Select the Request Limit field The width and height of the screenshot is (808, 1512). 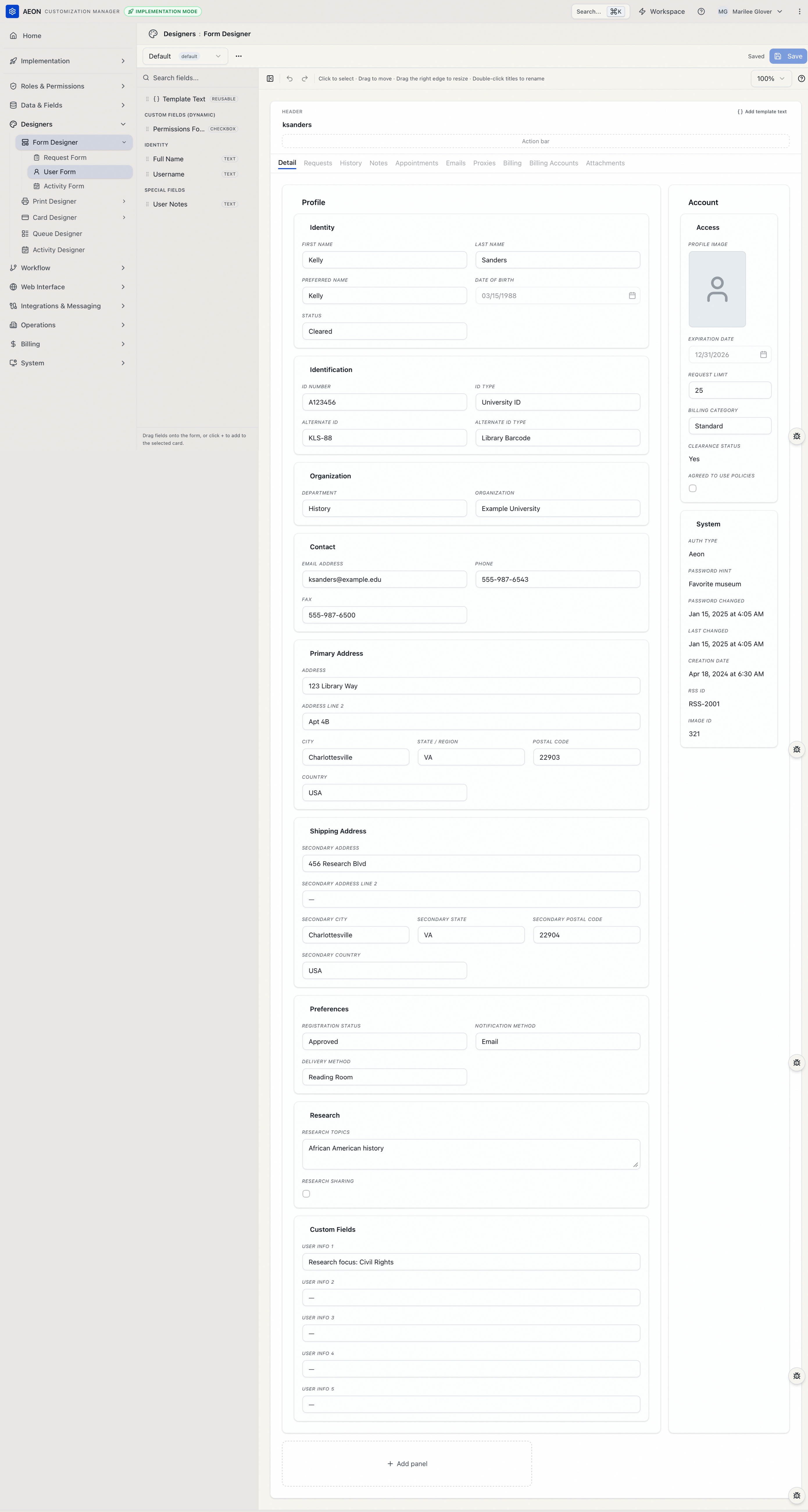[x=729, y=390]
